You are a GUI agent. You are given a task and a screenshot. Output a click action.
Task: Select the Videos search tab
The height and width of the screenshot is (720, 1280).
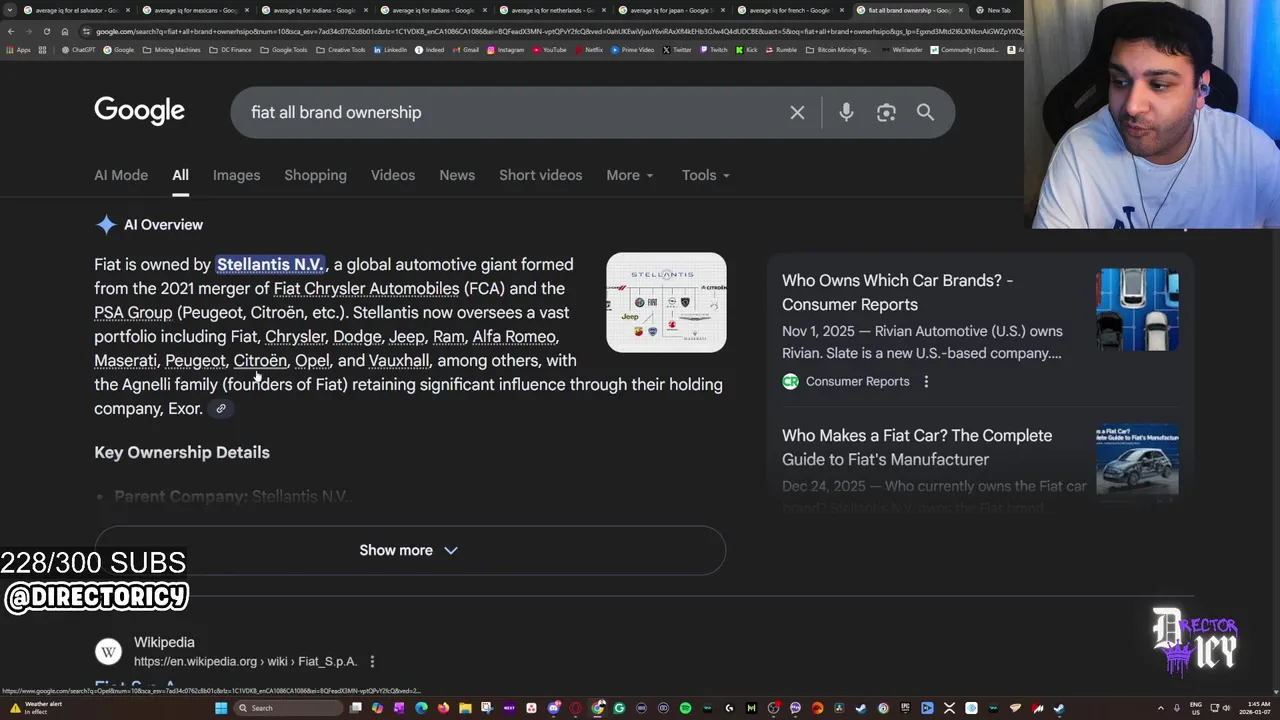(x=393, y=175)
